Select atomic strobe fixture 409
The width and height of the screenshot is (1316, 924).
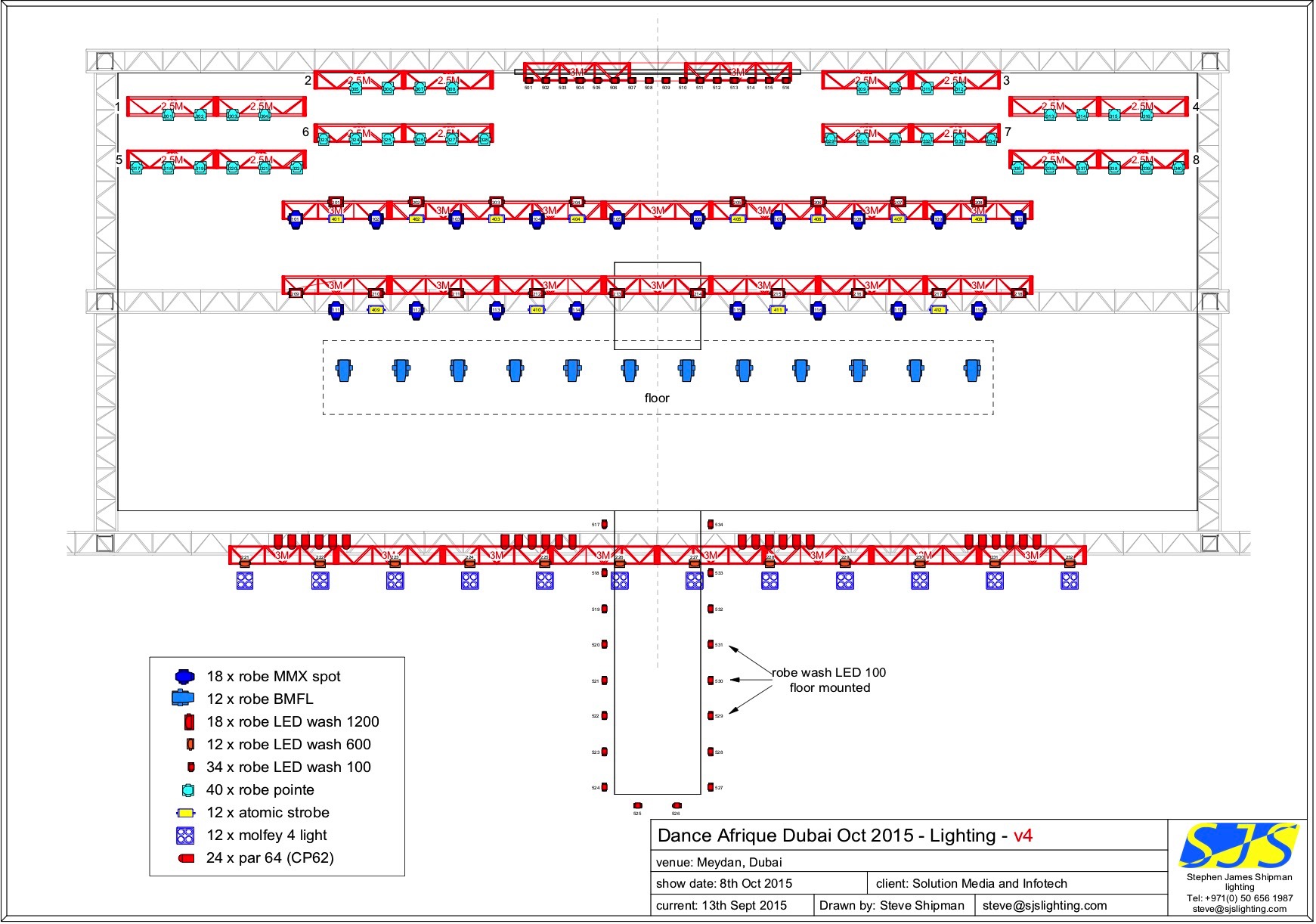pyautogui.click(x=376, y=310)
